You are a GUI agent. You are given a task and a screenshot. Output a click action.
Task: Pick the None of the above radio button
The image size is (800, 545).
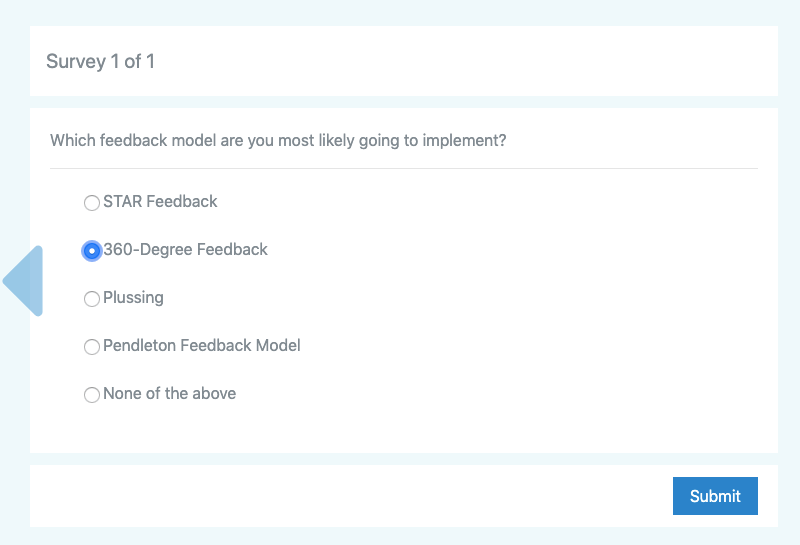pos(92,394)
